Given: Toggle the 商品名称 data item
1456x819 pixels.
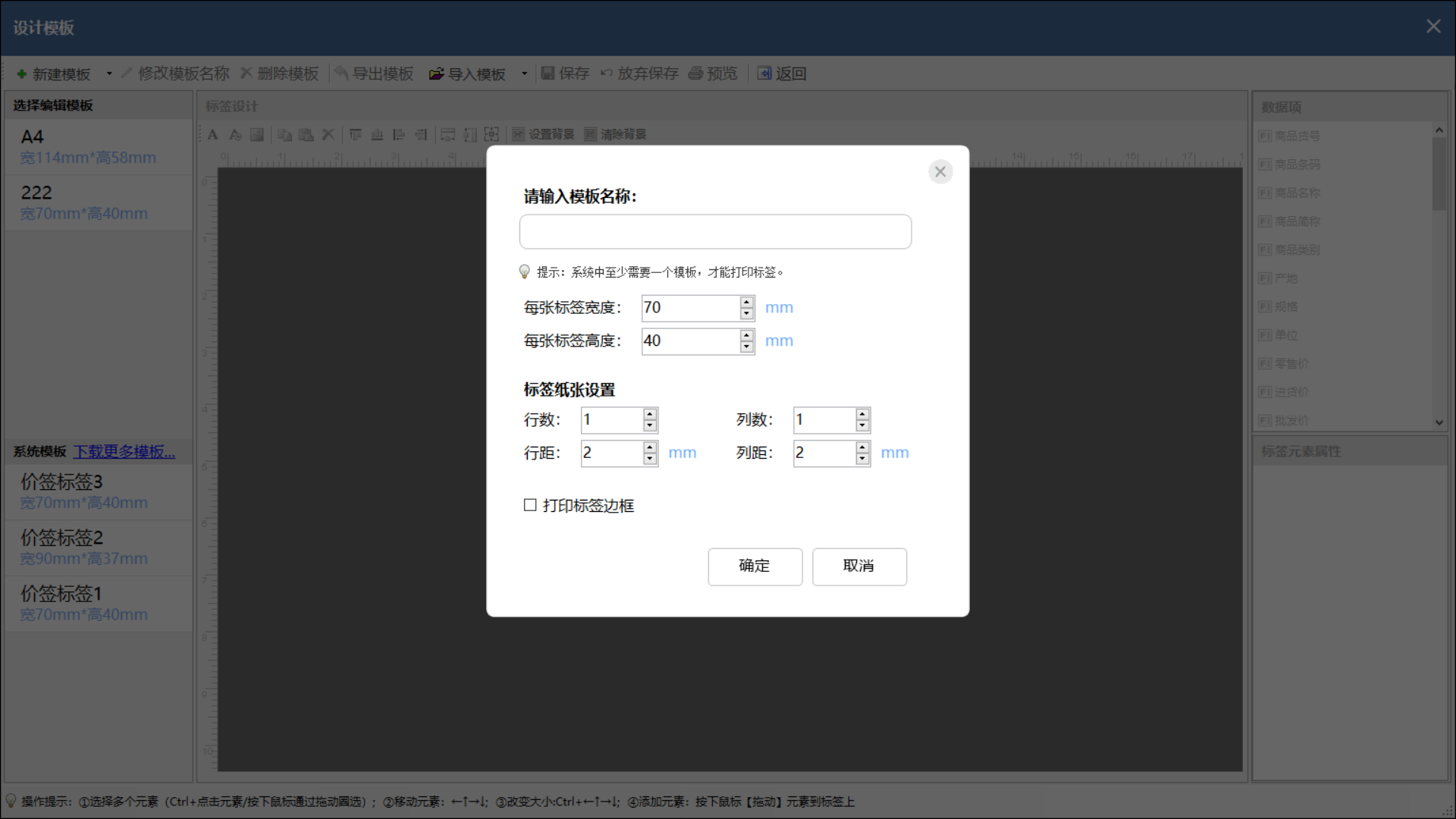Looking at the screenshot, I should [1297, 193].
